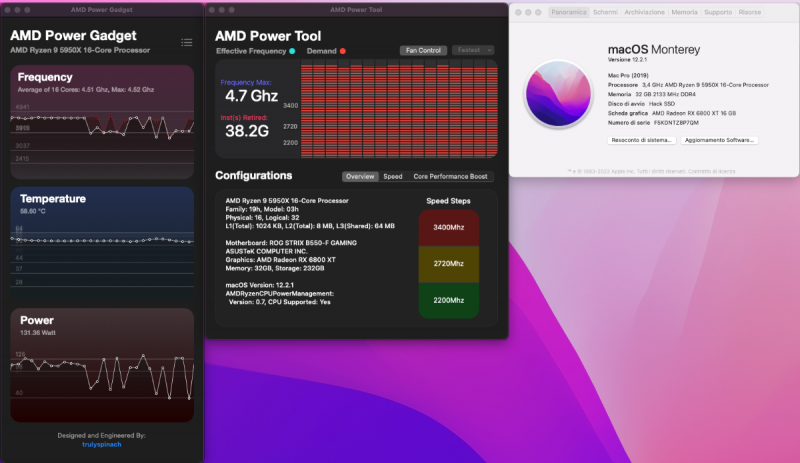Click the 'Family: 19h, Model: 03h' line
This screenshot has width=800, height=463.
(262, 209)
